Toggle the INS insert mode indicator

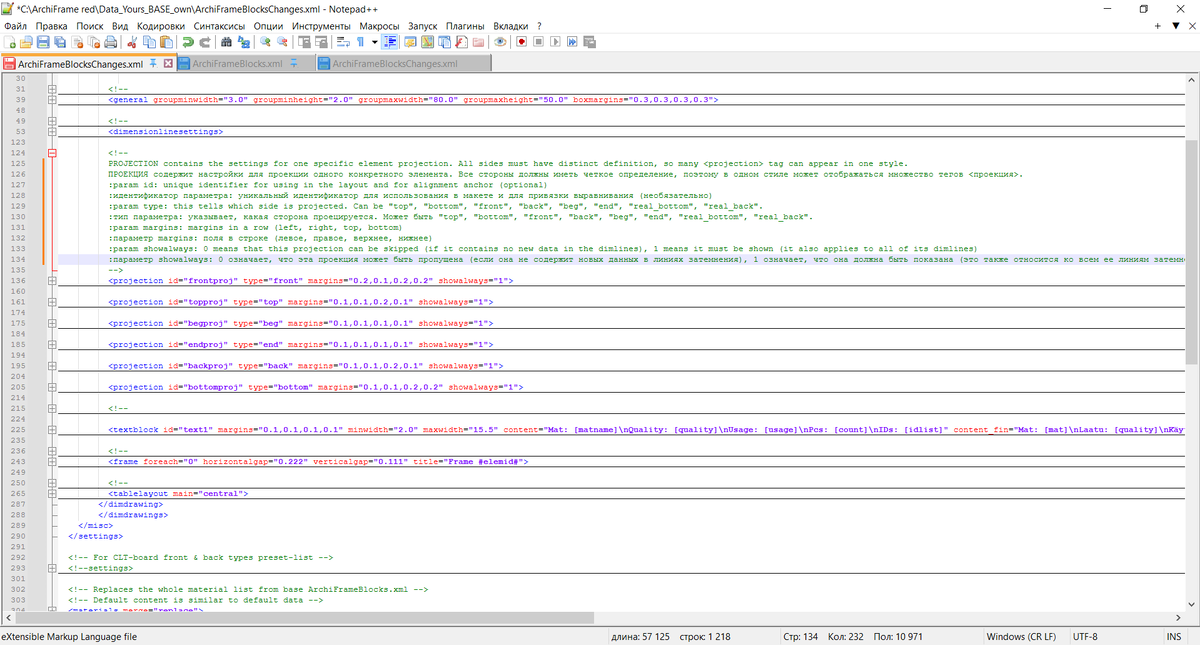[1173, 637]
